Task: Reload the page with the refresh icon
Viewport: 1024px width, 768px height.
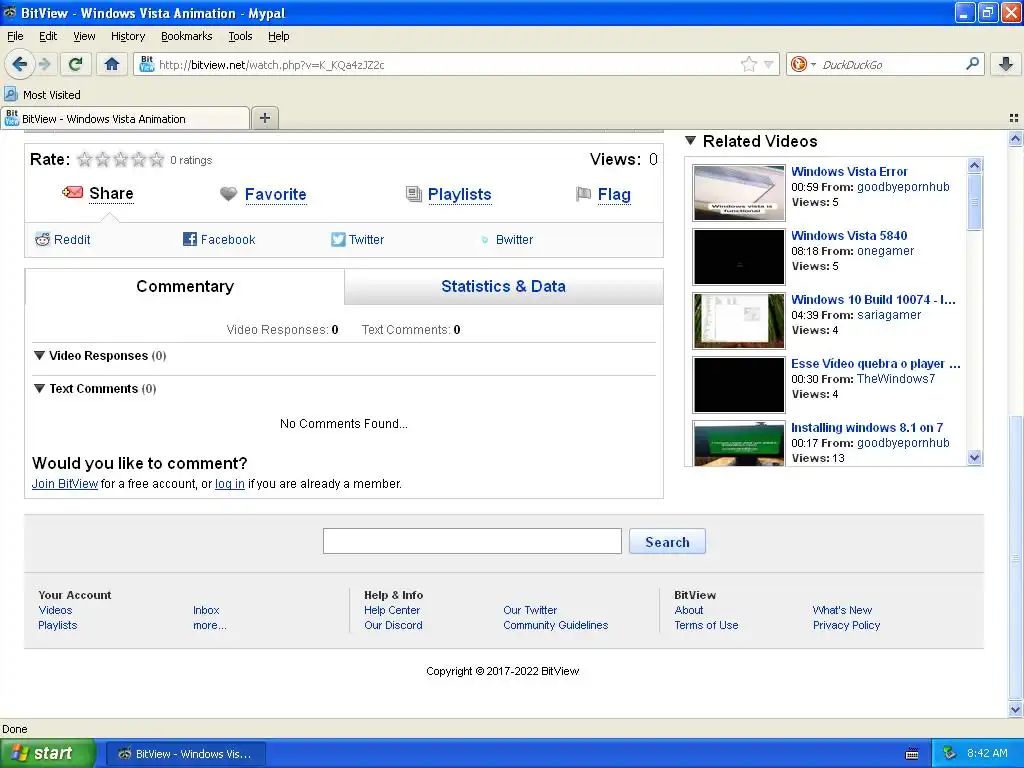Action: pos(75,64)
